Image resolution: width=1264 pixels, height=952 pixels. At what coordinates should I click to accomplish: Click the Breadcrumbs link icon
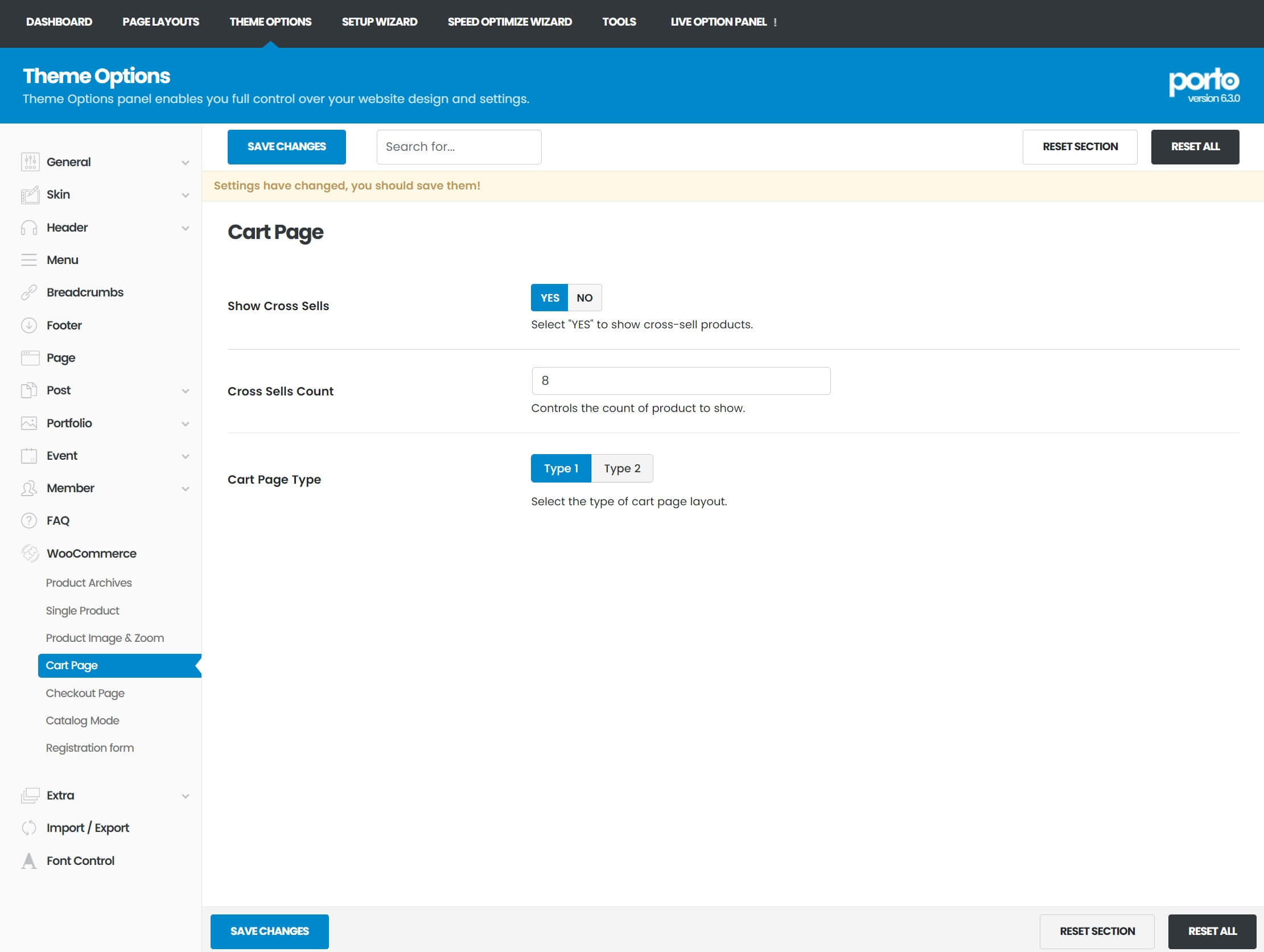point(29,292)
